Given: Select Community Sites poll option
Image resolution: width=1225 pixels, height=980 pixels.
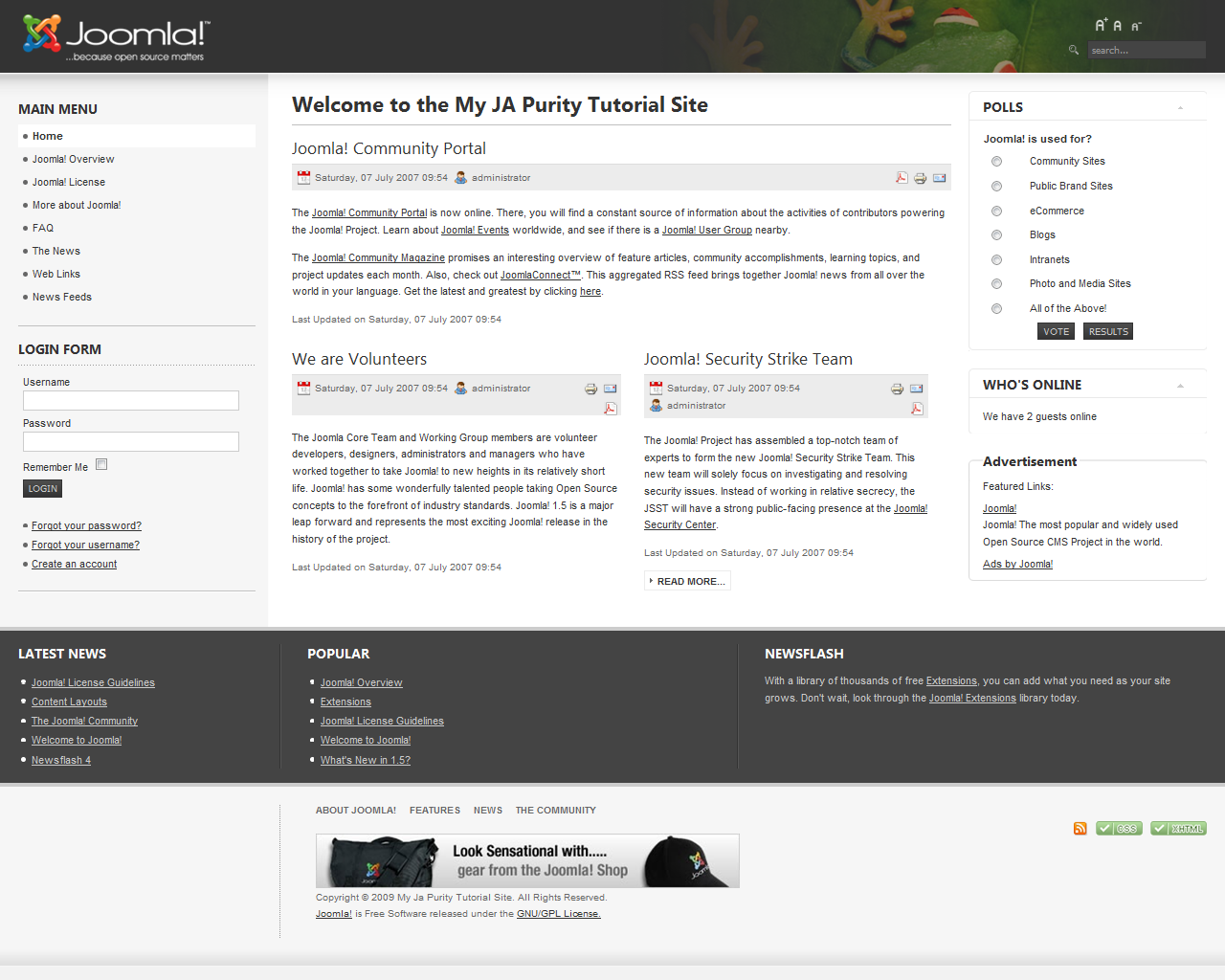Looking at the screenshot, I should [997, 162].
